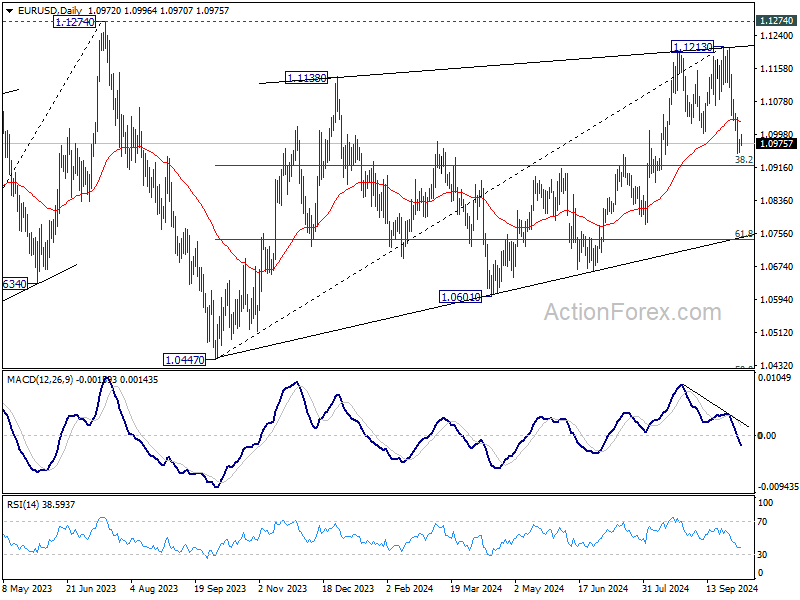800x600 pixels.
Task: Click the current price tag 1.09757
Action: [777, 144]
